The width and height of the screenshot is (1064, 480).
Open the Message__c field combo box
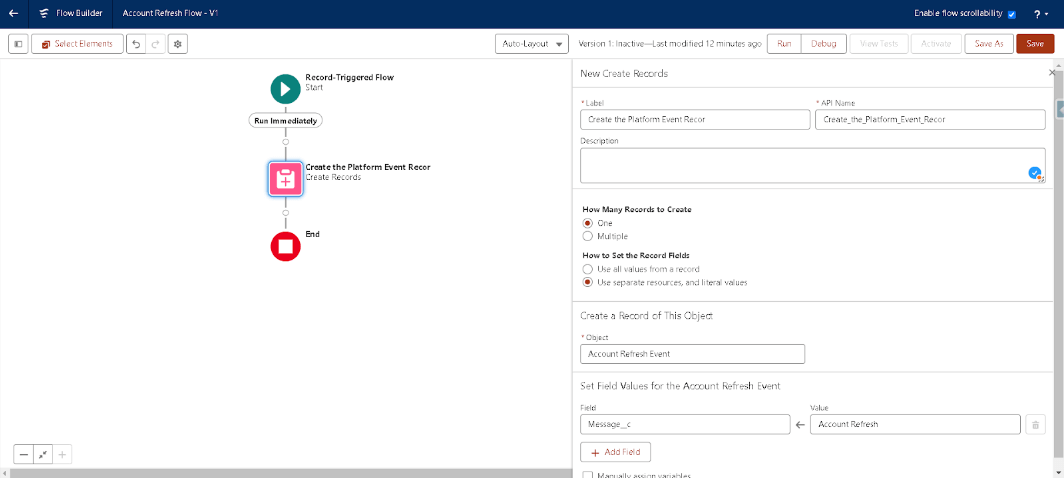click(x=685, y=424)
